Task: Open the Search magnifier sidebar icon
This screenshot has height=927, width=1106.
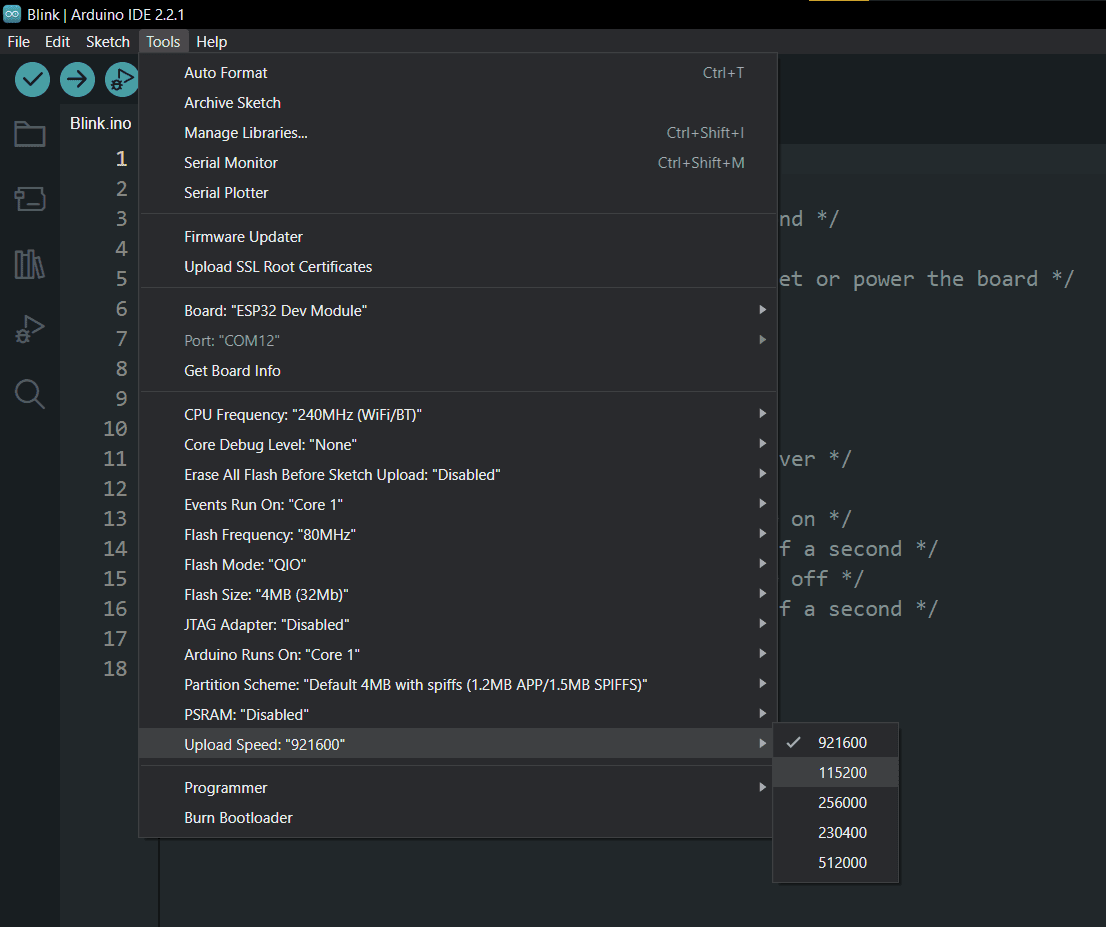Action: coord(30,394)
